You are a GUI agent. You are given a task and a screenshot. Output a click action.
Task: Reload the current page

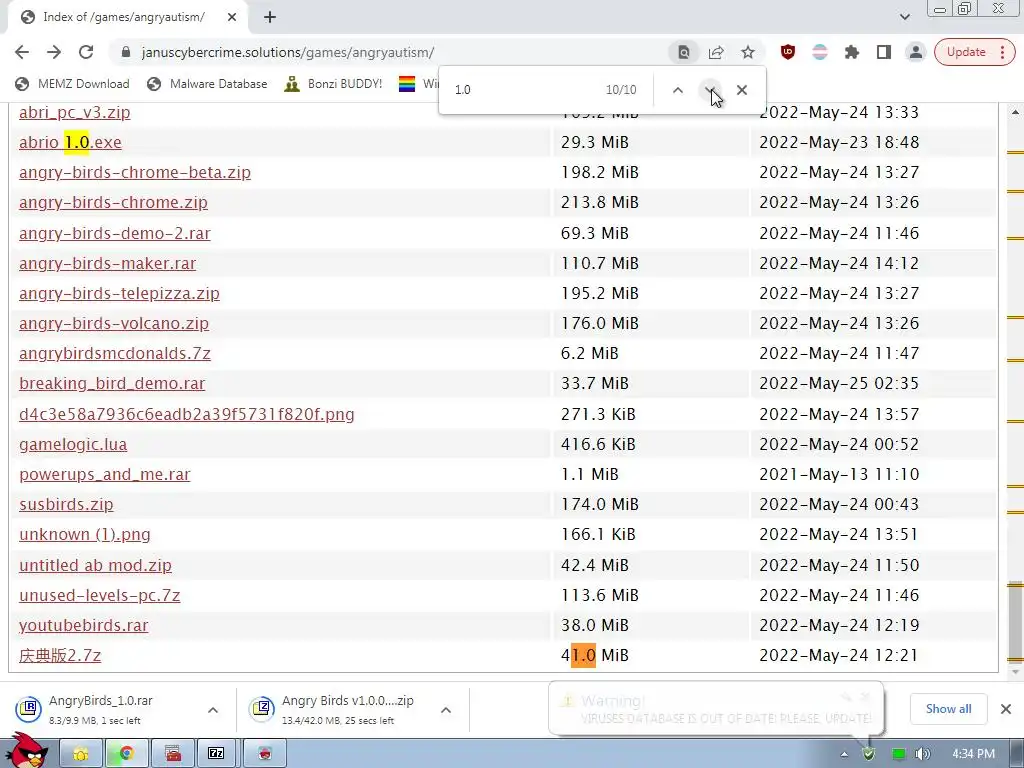pos(86,52)
